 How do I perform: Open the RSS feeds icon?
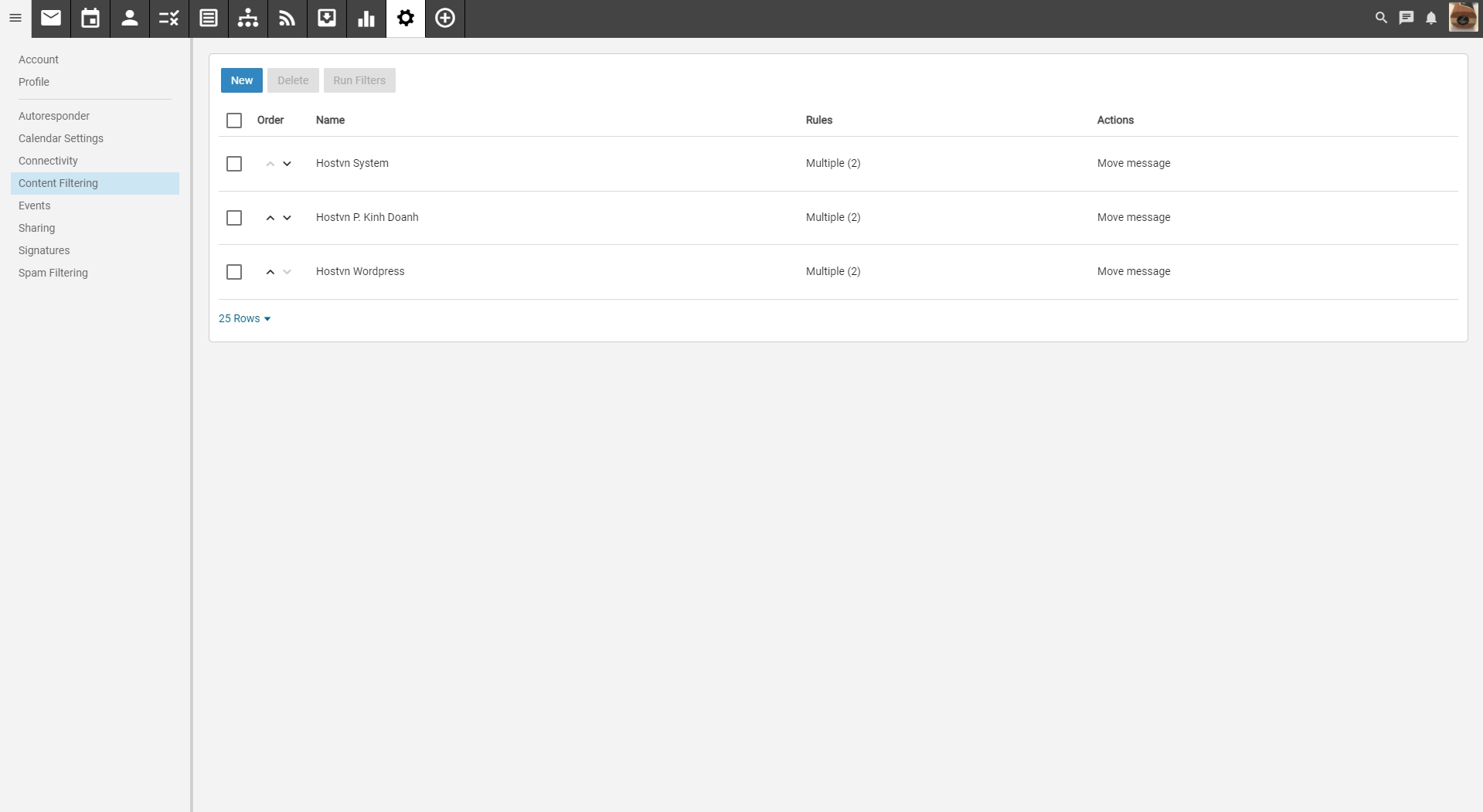coord(287,18)
